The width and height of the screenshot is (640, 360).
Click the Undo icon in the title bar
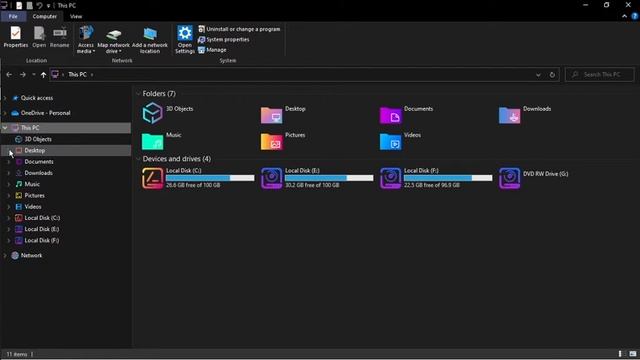coord(39,5)
